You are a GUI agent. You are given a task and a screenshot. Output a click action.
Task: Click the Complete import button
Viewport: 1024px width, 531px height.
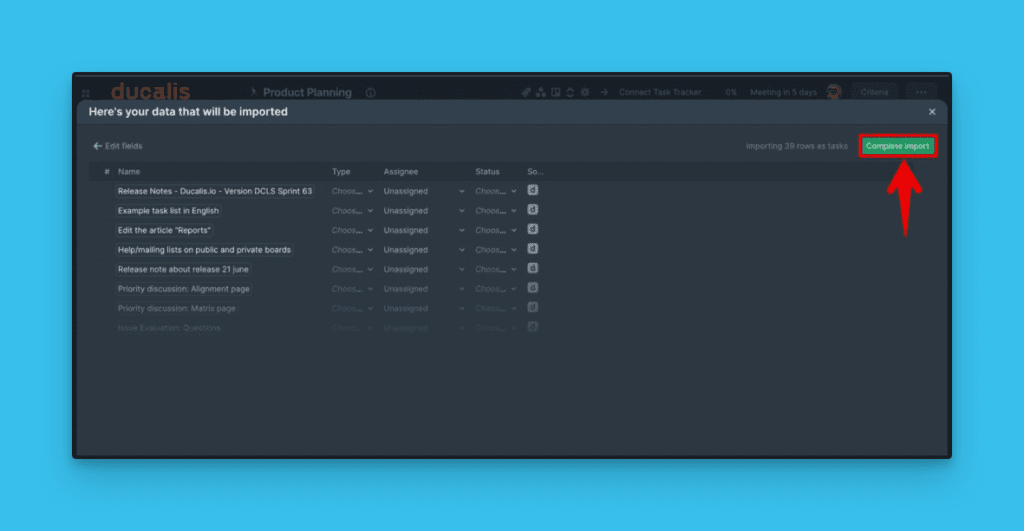[x=897, y=146]
